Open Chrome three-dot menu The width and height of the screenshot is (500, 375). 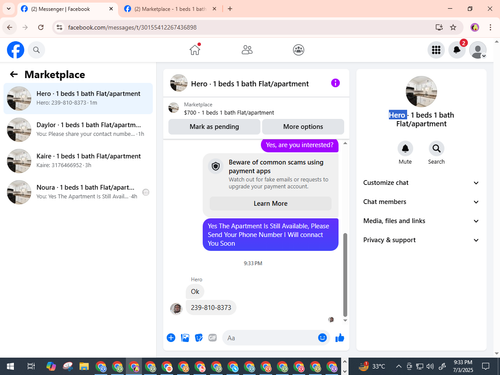click(490, 27)
